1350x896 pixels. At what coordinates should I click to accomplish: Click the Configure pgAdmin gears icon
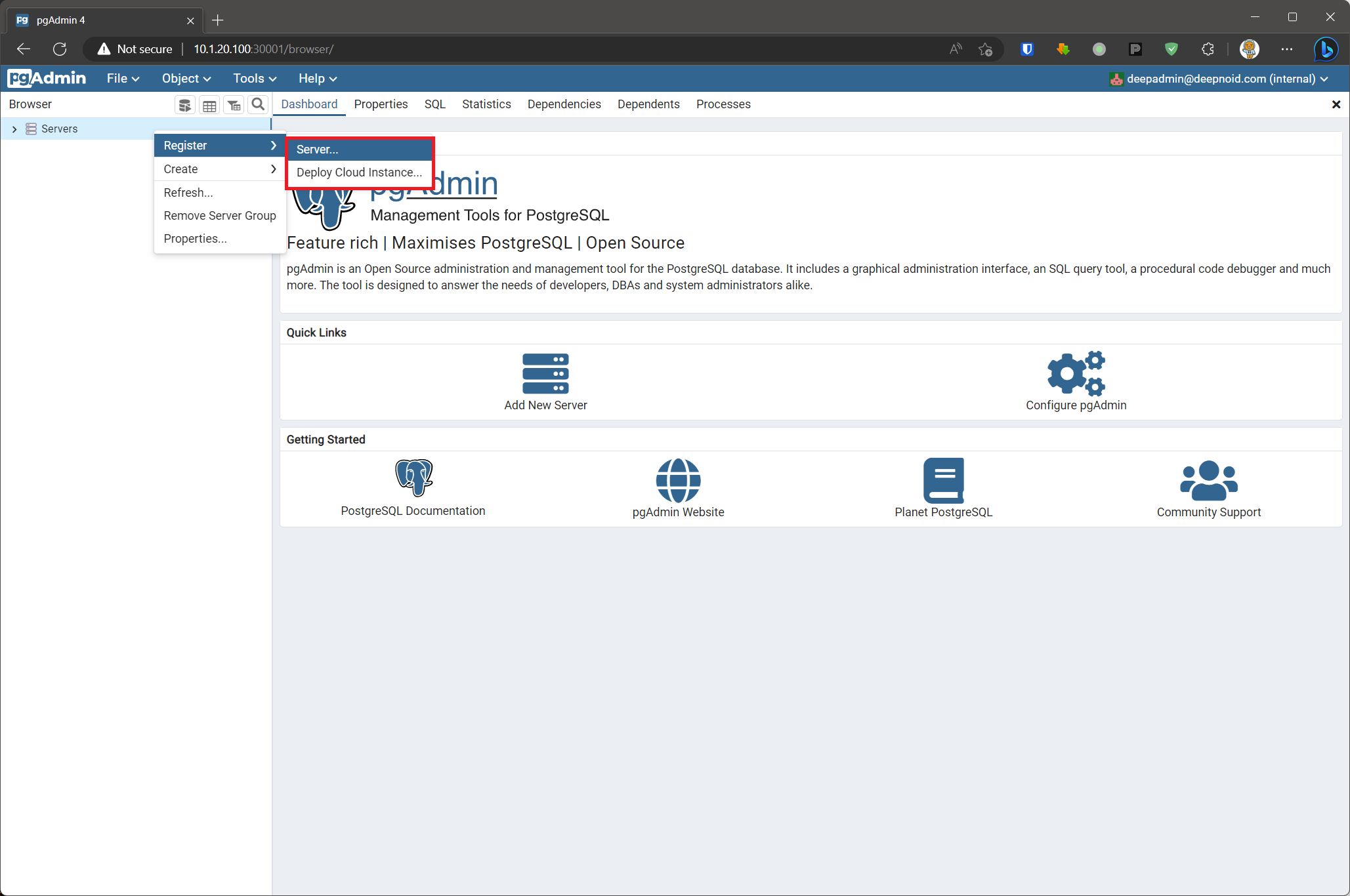tap(1076, 373)
